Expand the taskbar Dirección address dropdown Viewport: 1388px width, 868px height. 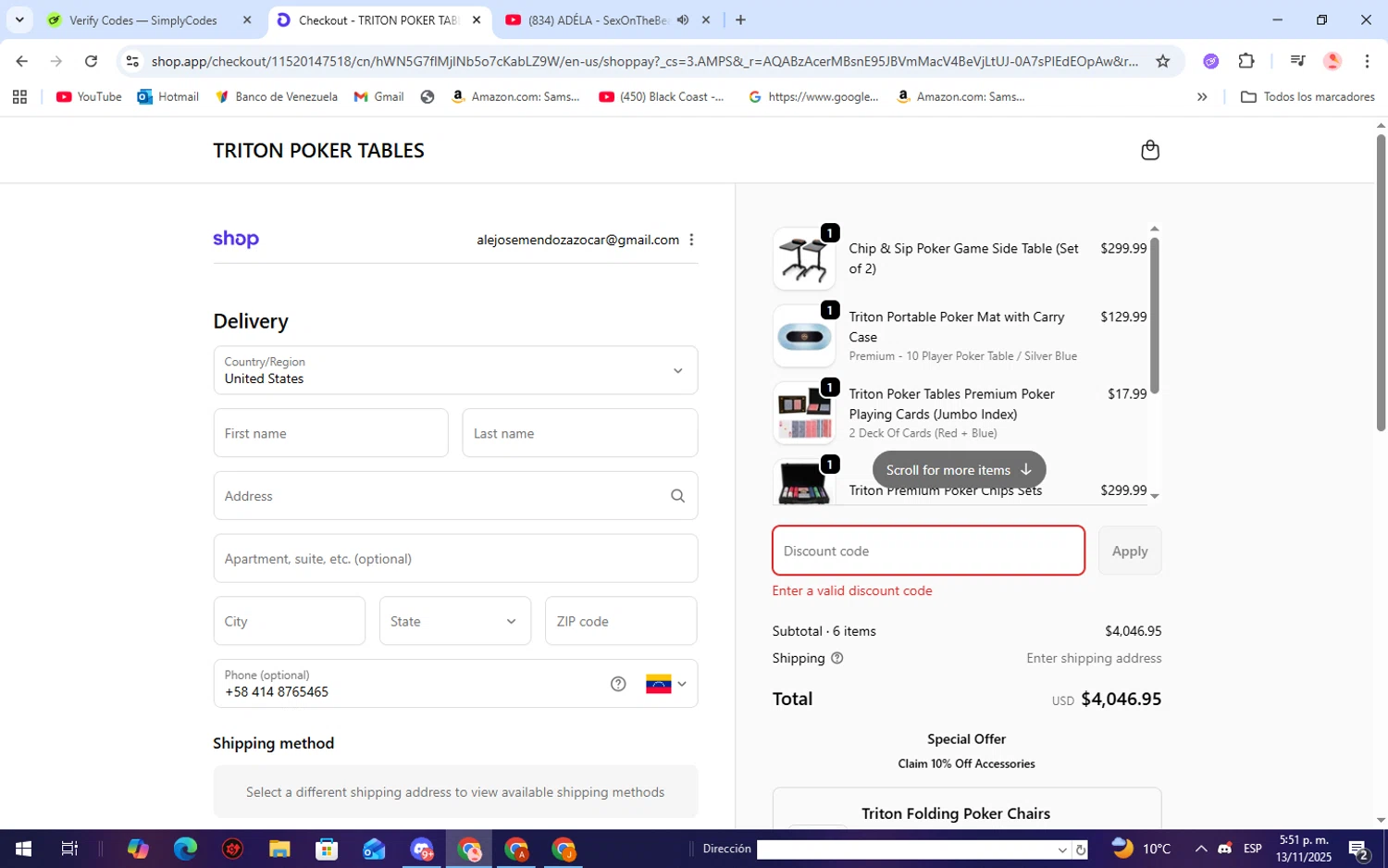point(1062,849)
